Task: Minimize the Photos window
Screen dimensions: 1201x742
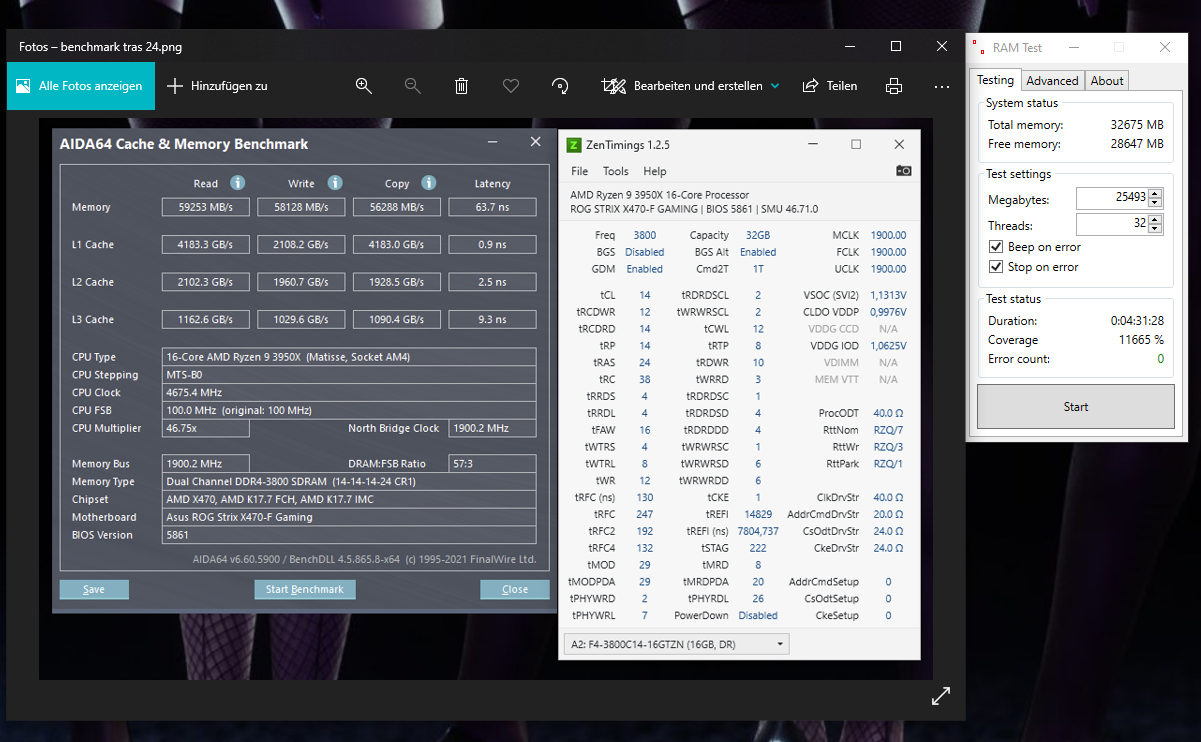Action: [849, 46]
